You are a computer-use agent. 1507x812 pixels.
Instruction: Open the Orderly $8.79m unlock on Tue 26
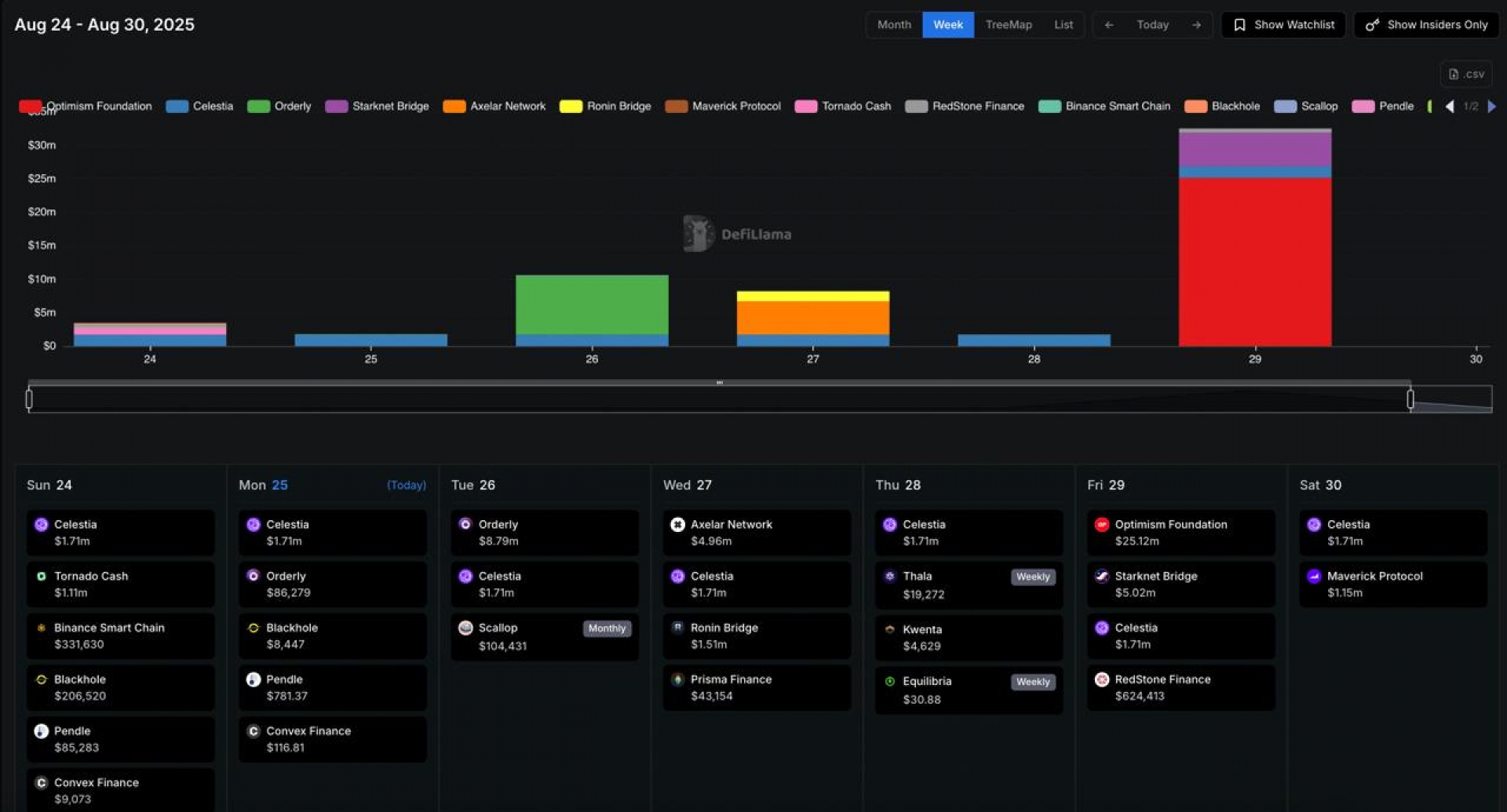tap(544, 533)
